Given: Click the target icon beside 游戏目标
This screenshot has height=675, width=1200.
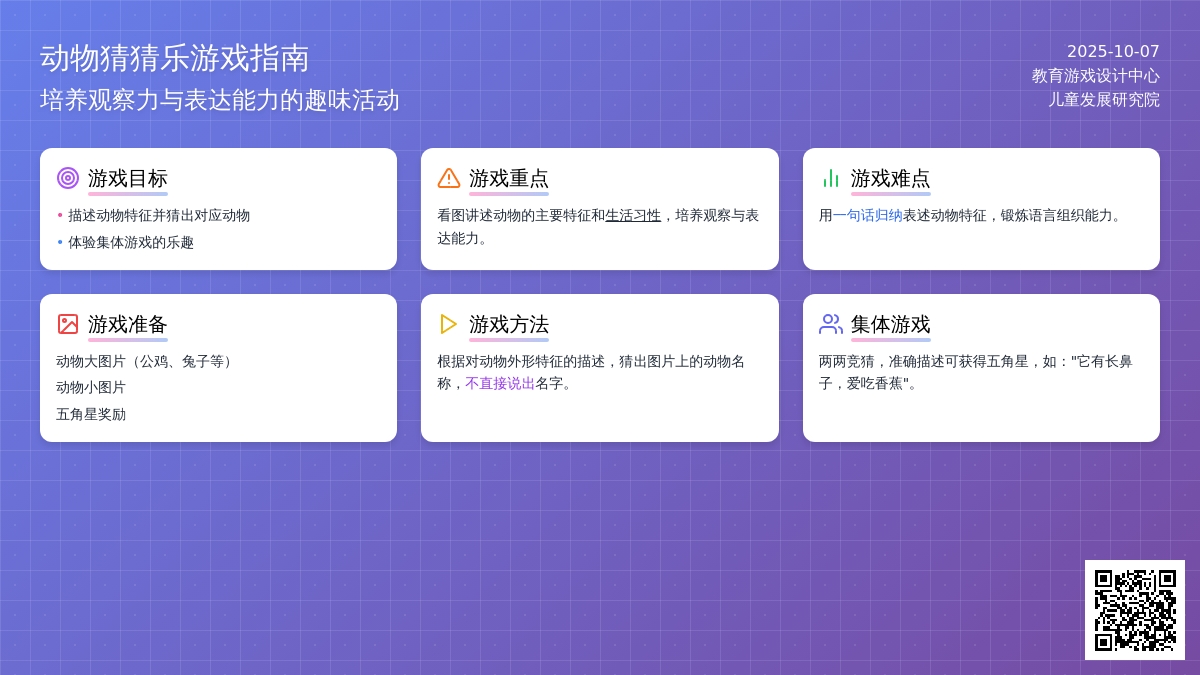Looking at the screenshot, I should coord(68,178).
